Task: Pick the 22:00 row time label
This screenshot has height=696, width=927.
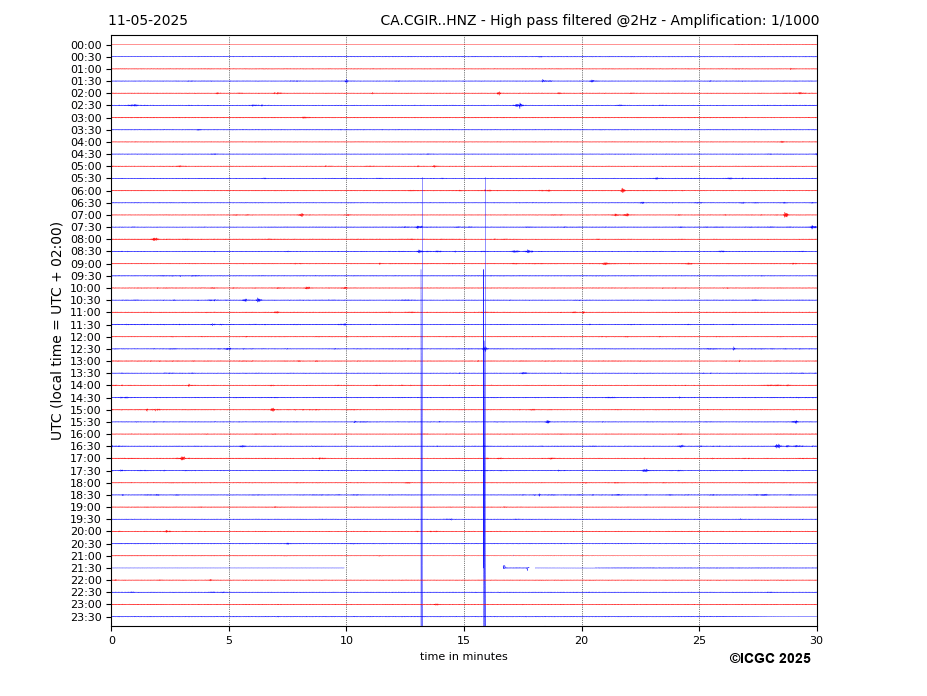Action: point(86,581)
